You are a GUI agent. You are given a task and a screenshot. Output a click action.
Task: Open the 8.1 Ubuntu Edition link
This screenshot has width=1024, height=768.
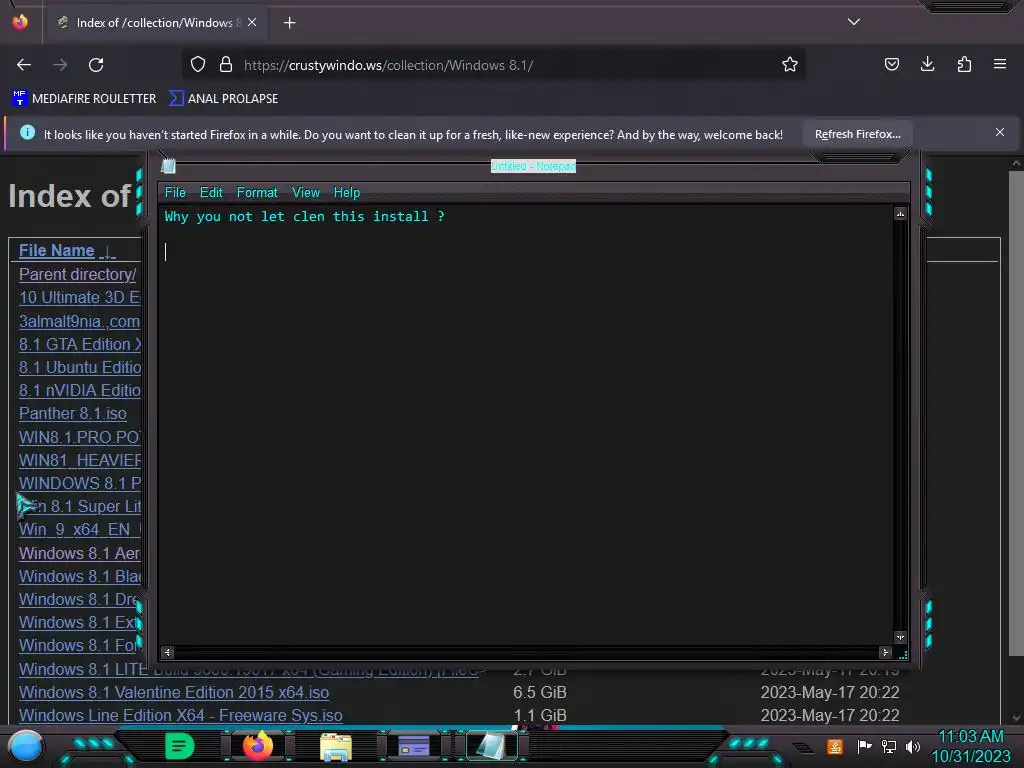(x=80, y=367)
